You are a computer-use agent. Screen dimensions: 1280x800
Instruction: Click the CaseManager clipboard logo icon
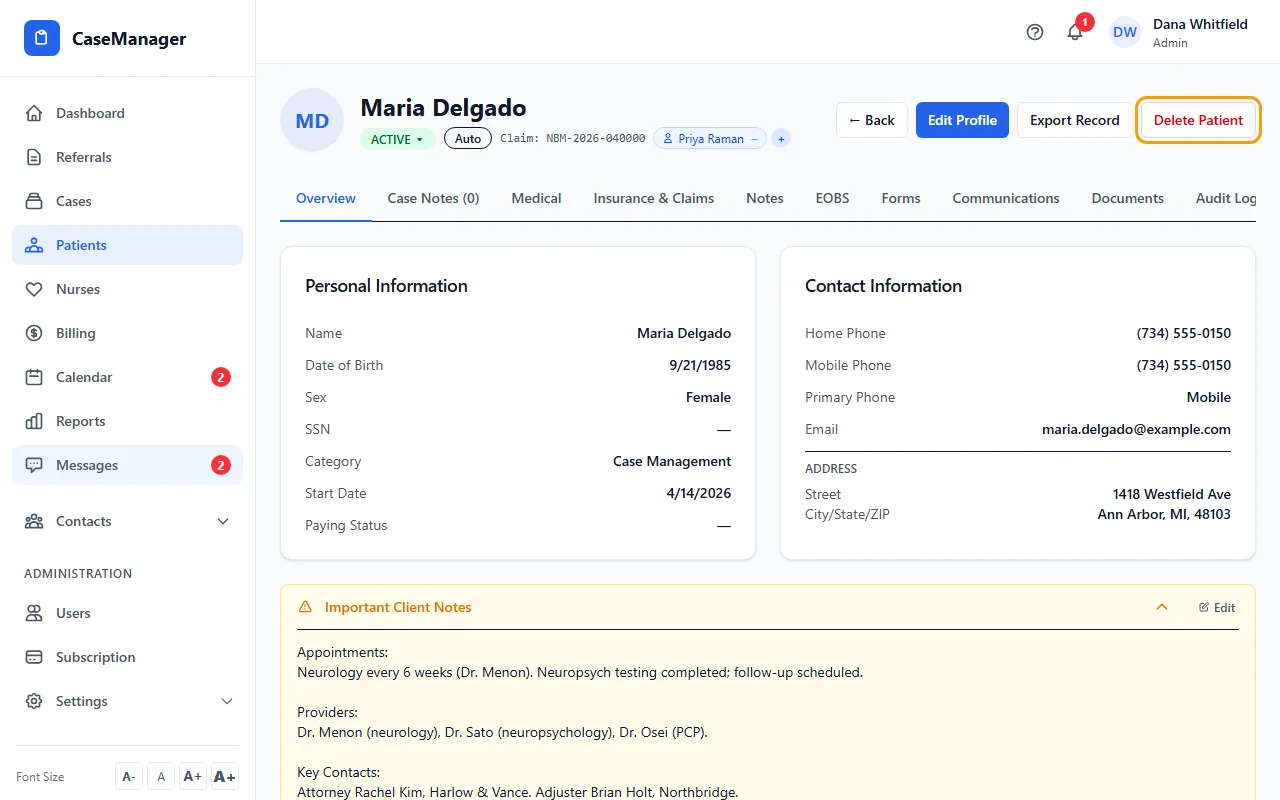(x=42, y=39)
